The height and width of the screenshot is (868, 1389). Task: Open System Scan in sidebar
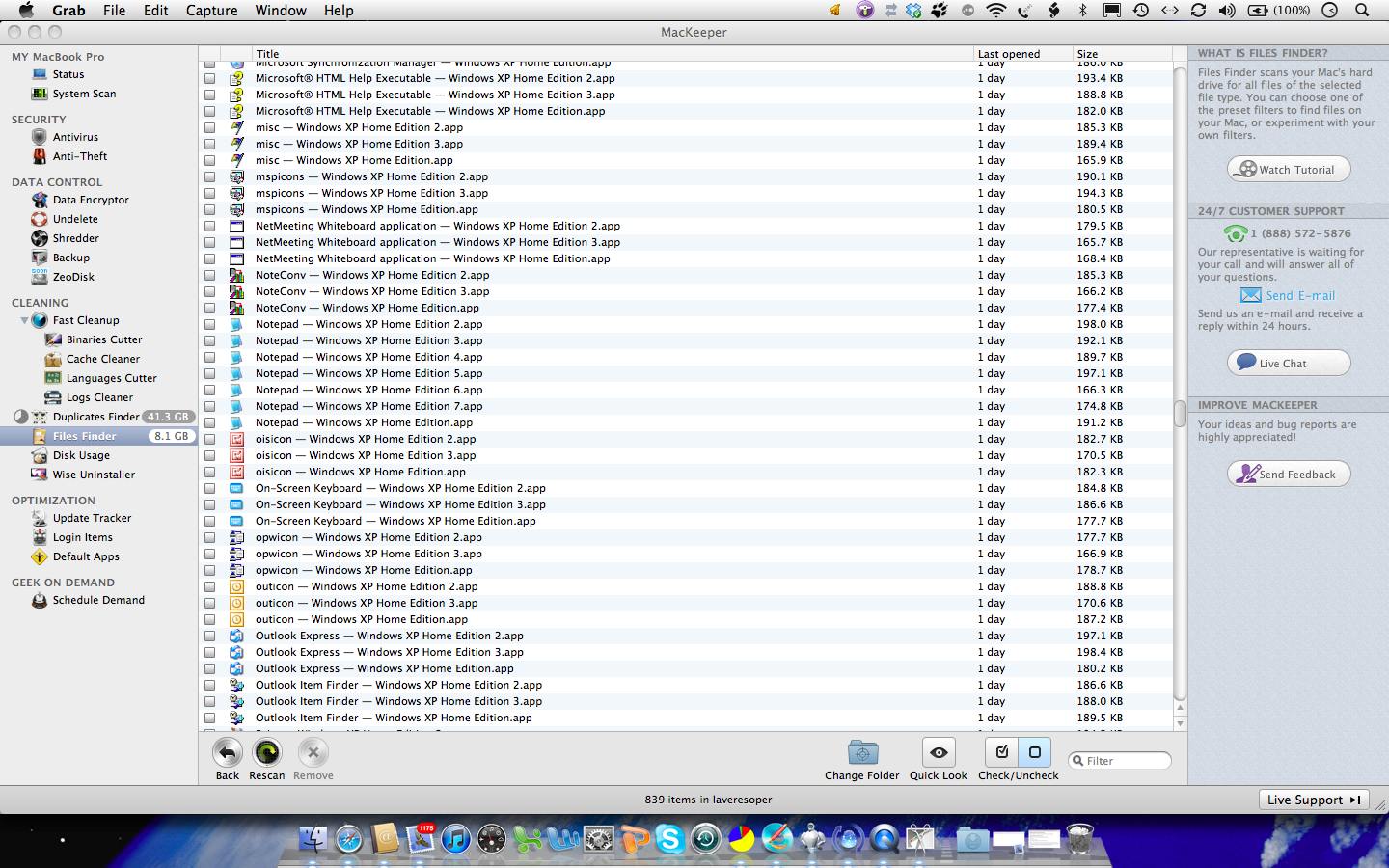[x=84, y=94]
